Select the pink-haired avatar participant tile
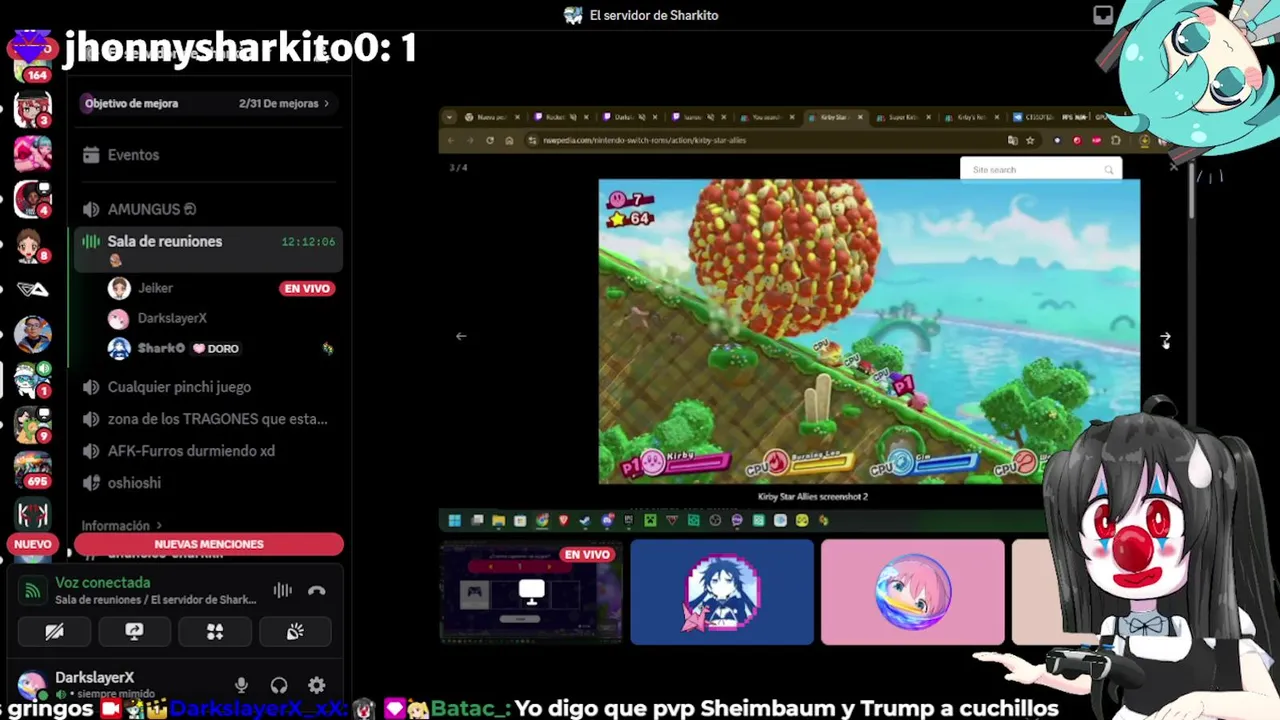Image resolution: width=1280 pixels, height=720 pixels. 913,592
